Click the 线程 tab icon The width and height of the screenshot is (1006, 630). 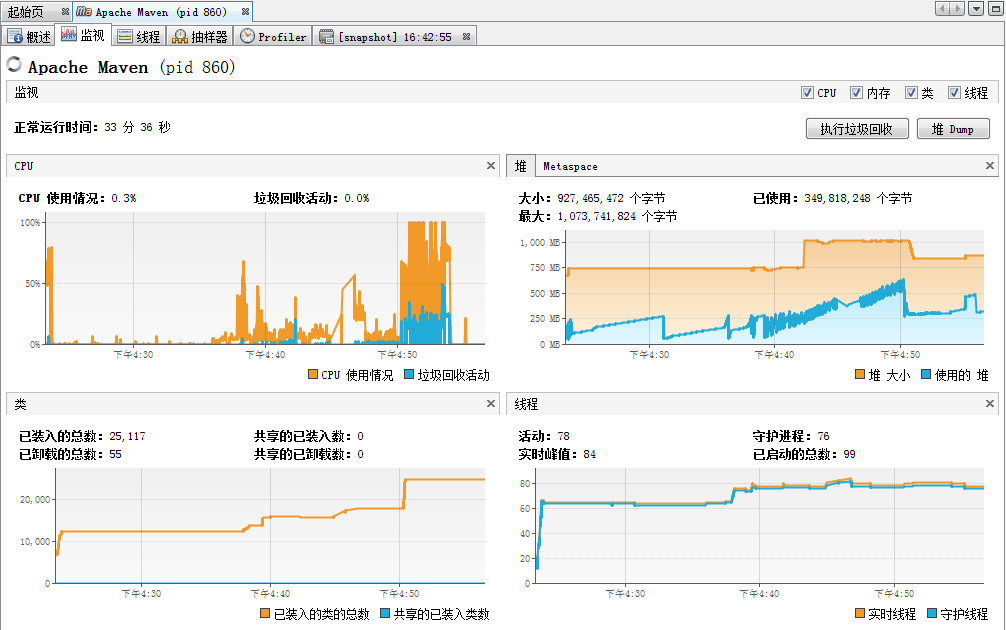(x=124, y=37)
